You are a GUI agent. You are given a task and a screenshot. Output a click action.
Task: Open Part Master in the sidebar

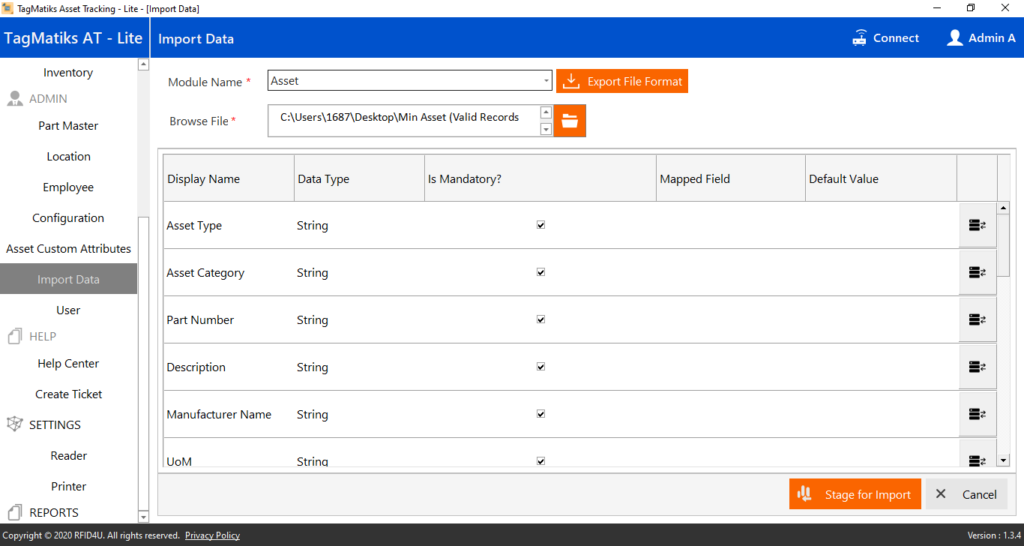tap(68, 125)
